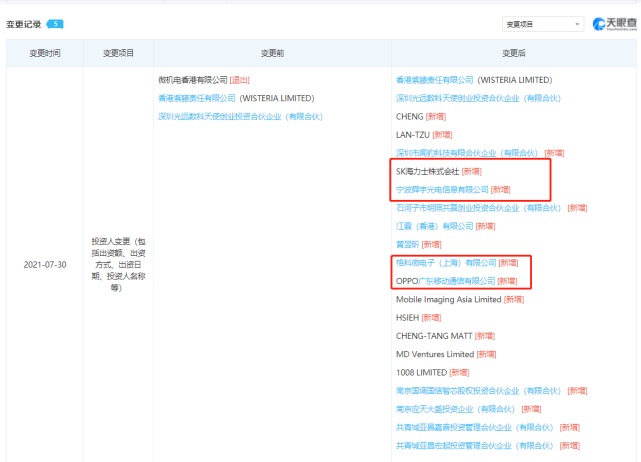Open 深圳市阔豹科技有限合伙企业 link
Viewport: 641px width, 462px height.
tap(467, 153)
